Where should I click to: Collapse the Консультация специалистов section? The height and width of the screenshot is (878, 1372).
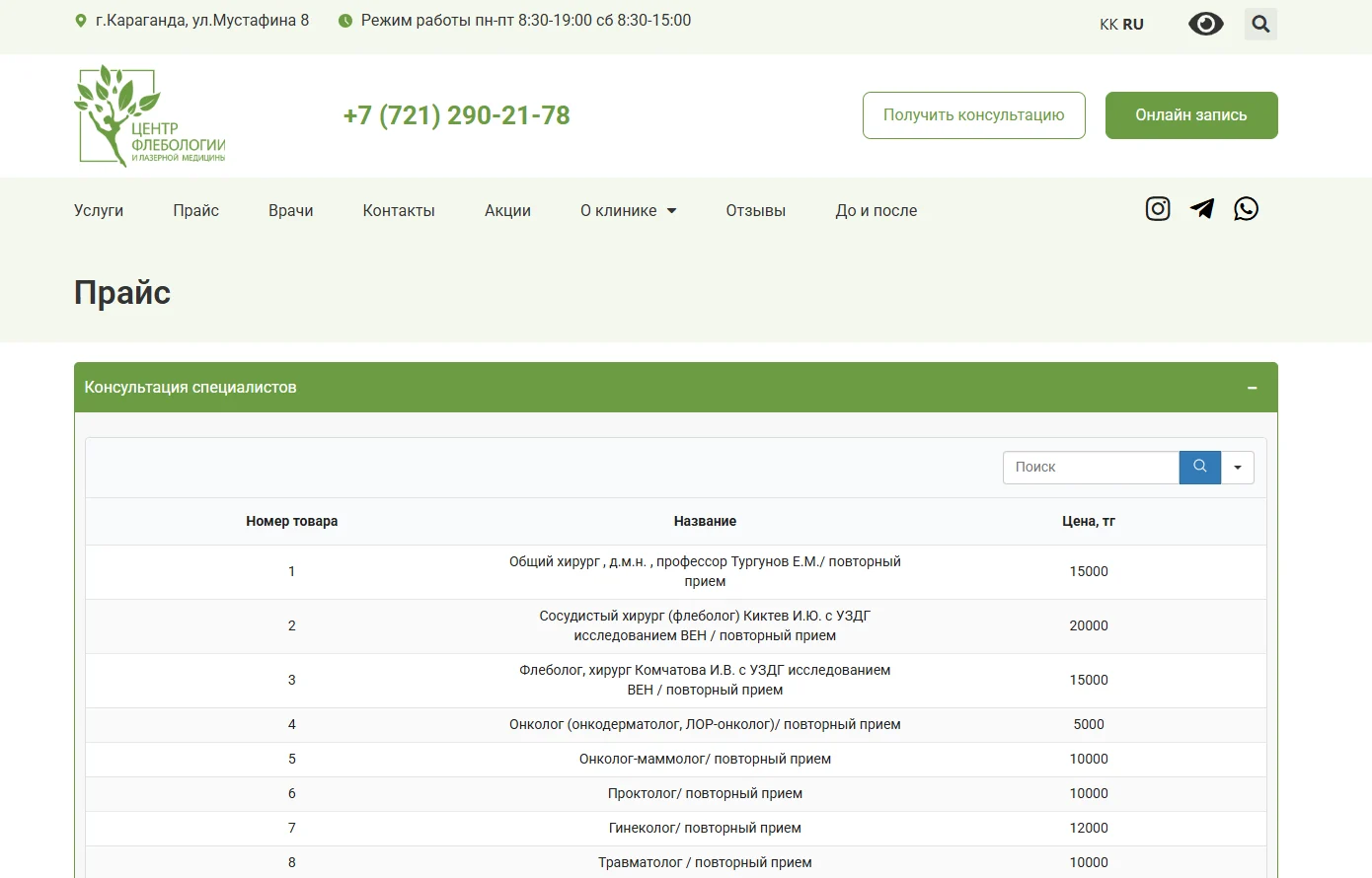pyautogui.click(x=1252, y=389)
